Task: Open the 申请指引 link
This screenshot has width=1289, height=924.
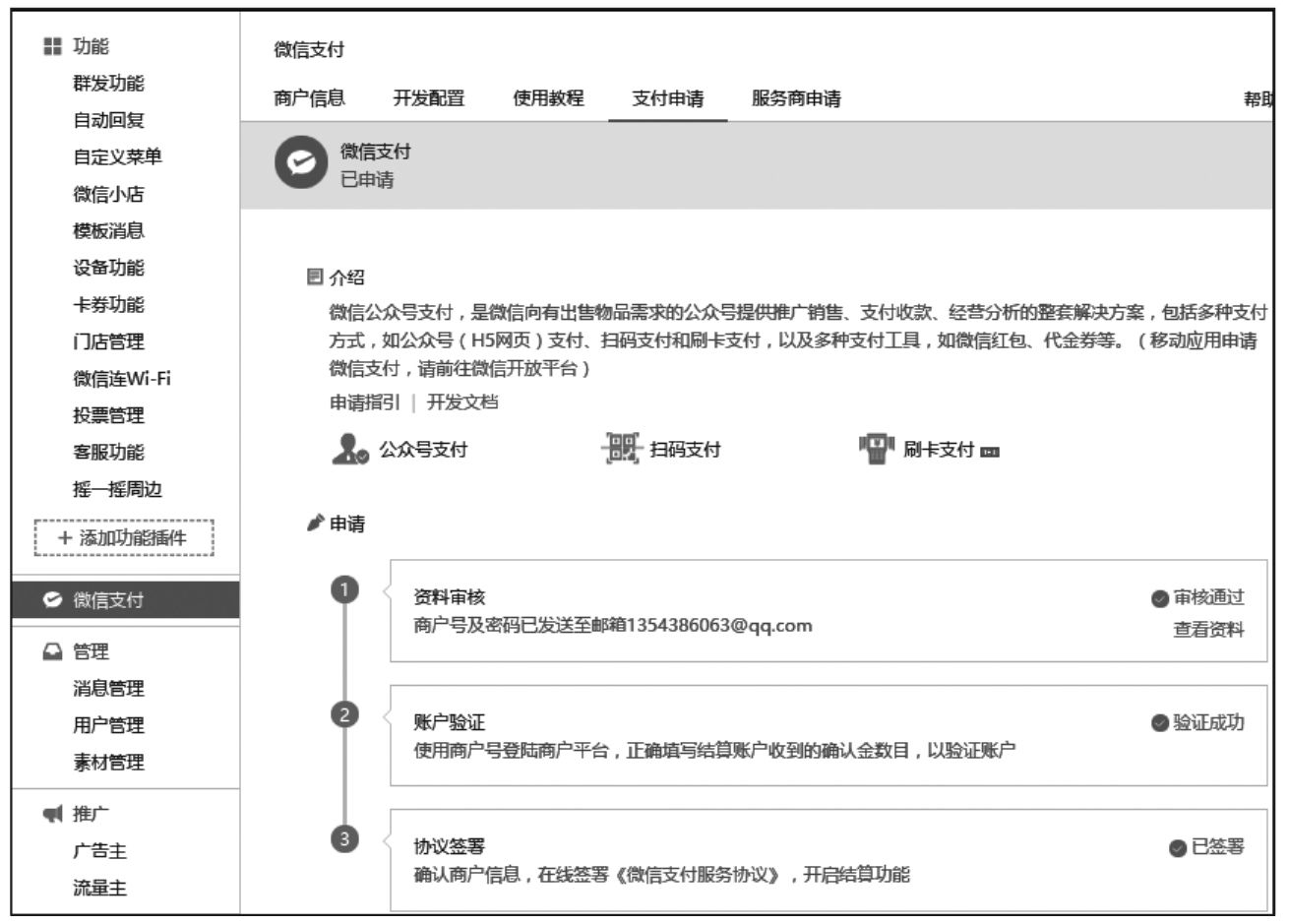Action: tap(364, 402)
